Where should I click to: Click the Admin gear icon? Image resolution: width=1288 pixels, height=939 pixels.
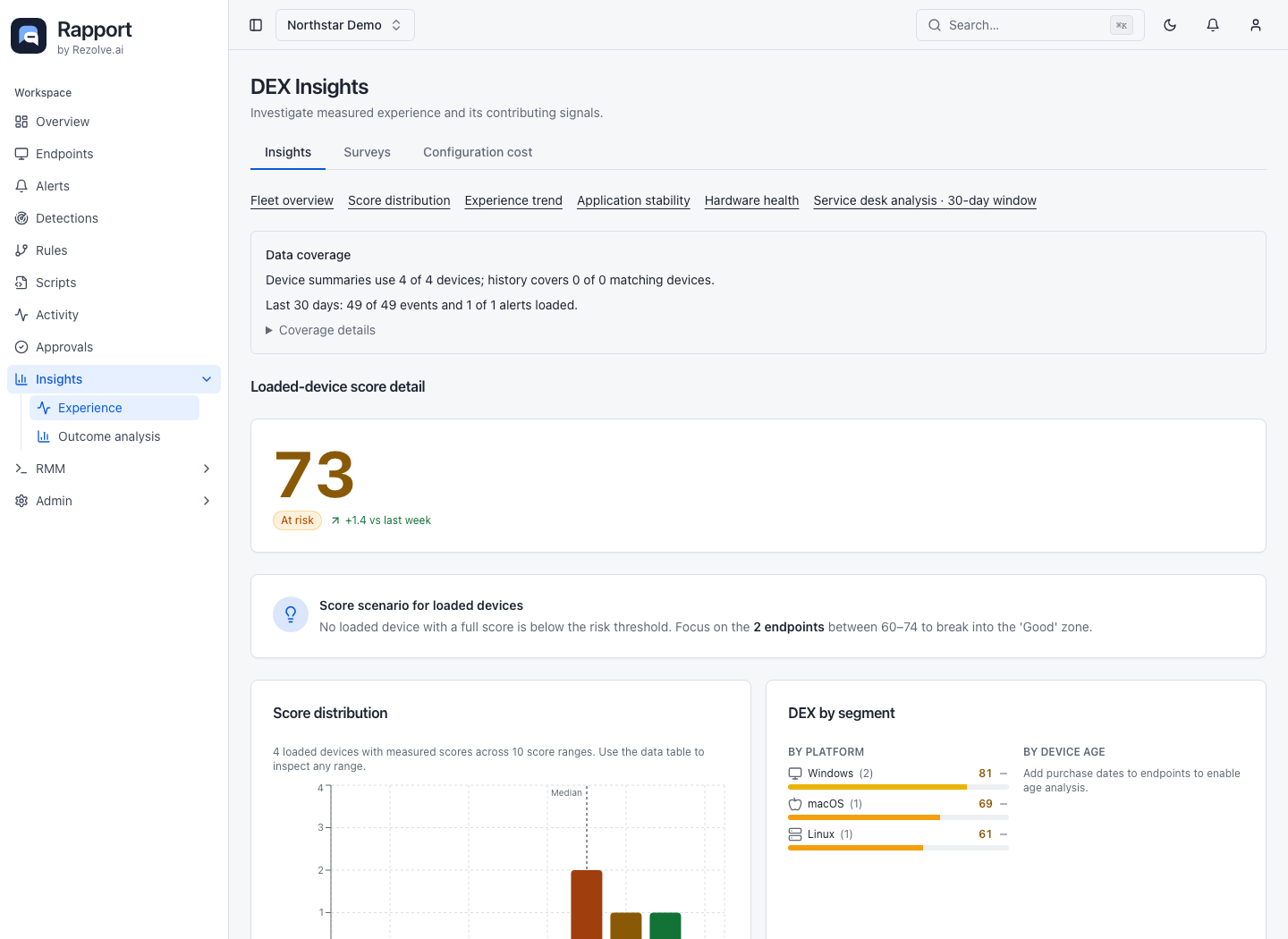[x=21, y=501]
